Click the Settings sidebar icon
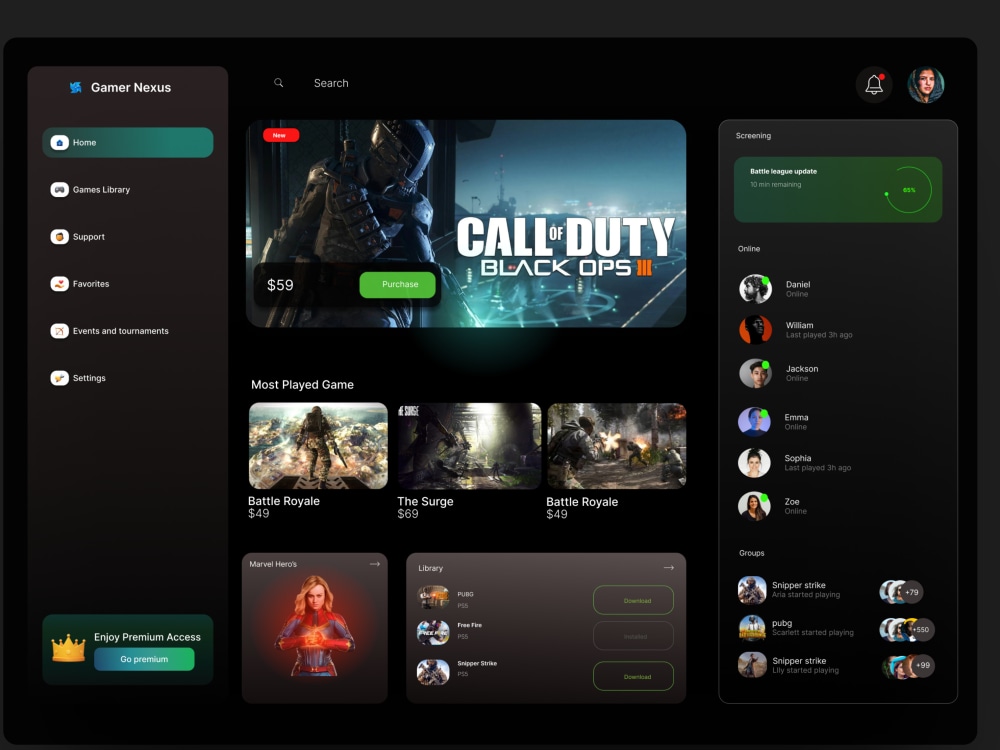The image size is (1000, 750). tap(59, 378)
